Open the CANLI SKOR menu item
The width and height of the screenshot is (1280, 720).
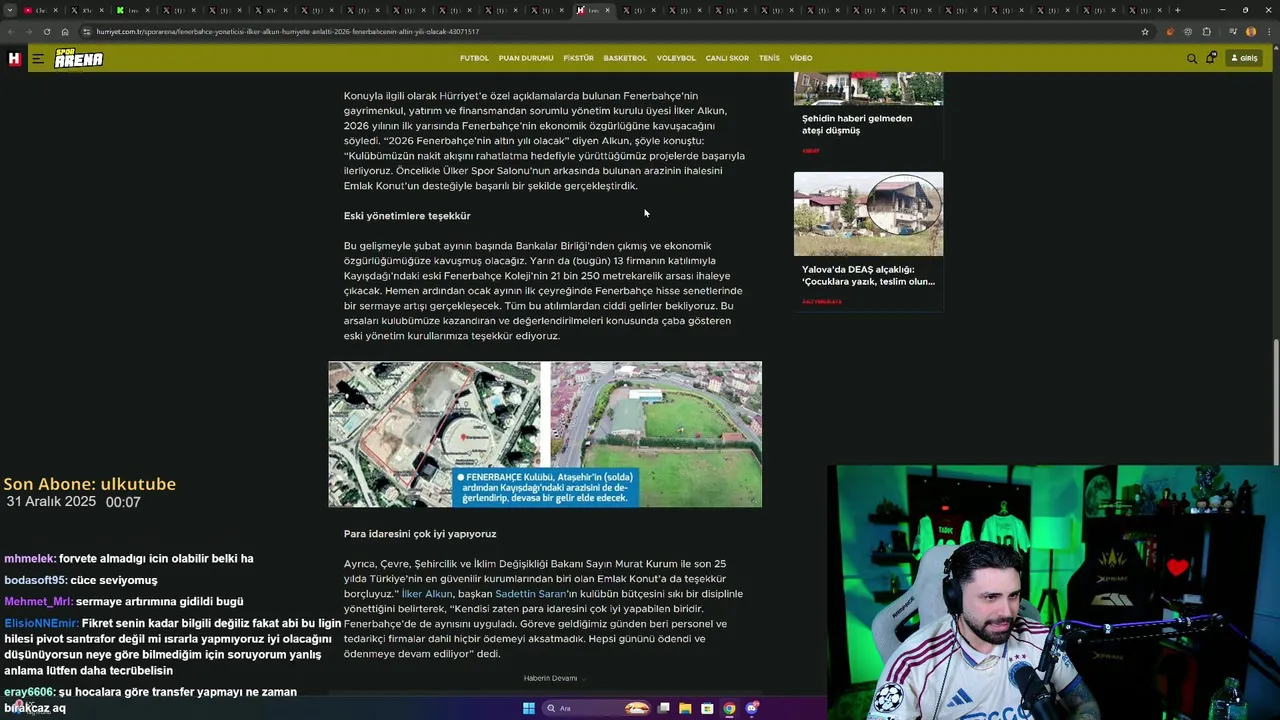727,58
